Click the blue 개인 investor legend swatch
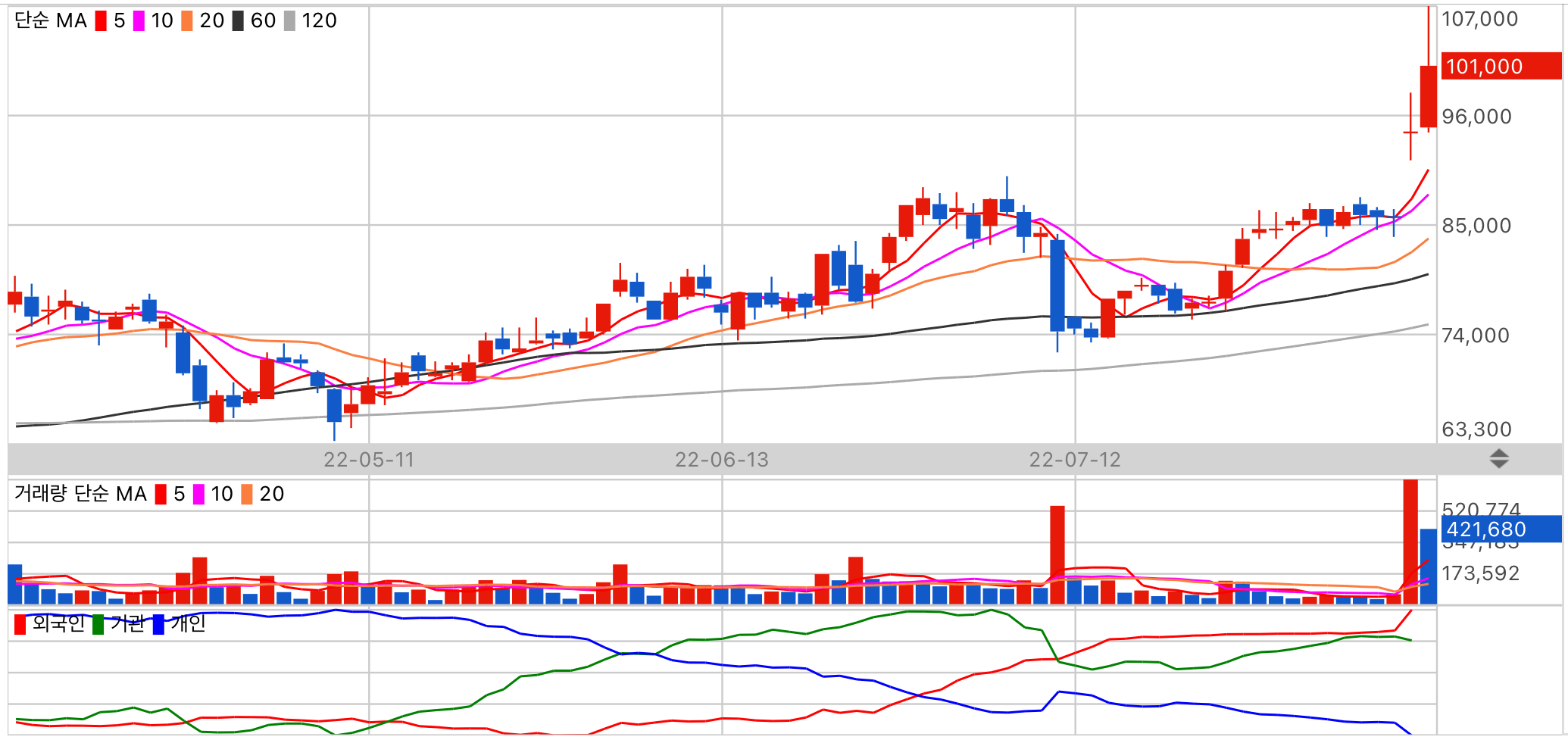The width and height of the screenshot is (1568, 740). point(158,625)
